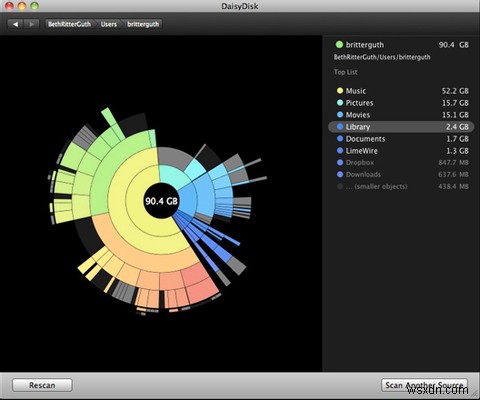480x400 pixels.
Task: Go to BethRitterGuth in breadcrumb path
Action: [x=70, y=24]
